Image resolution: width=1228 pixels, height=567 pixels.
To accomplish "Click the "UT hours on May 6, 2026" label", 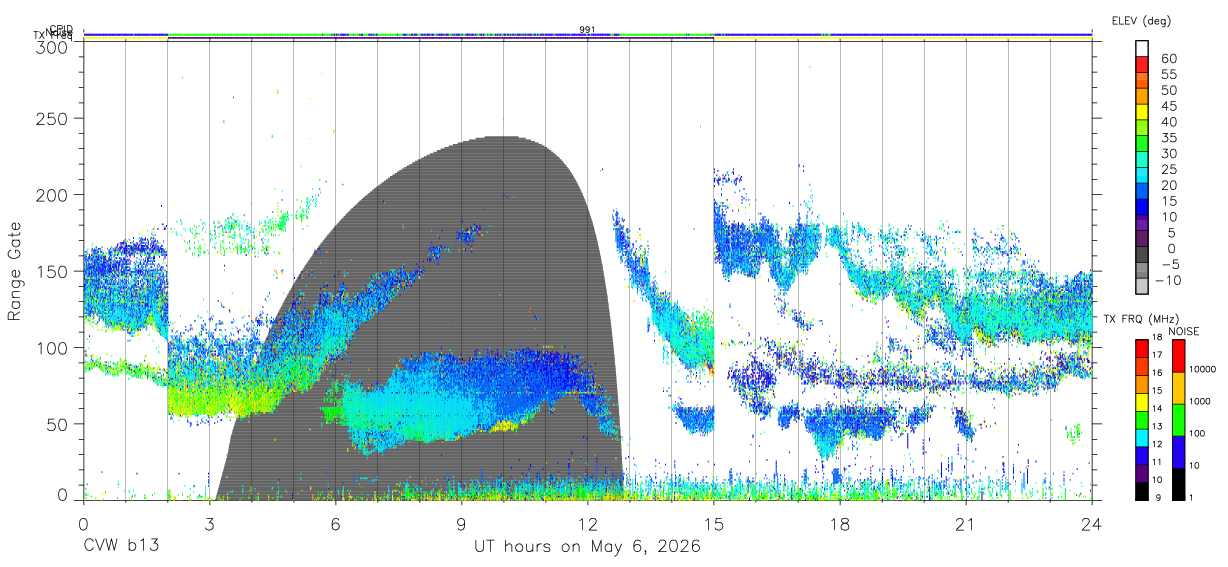I will (x=587, y=547).
